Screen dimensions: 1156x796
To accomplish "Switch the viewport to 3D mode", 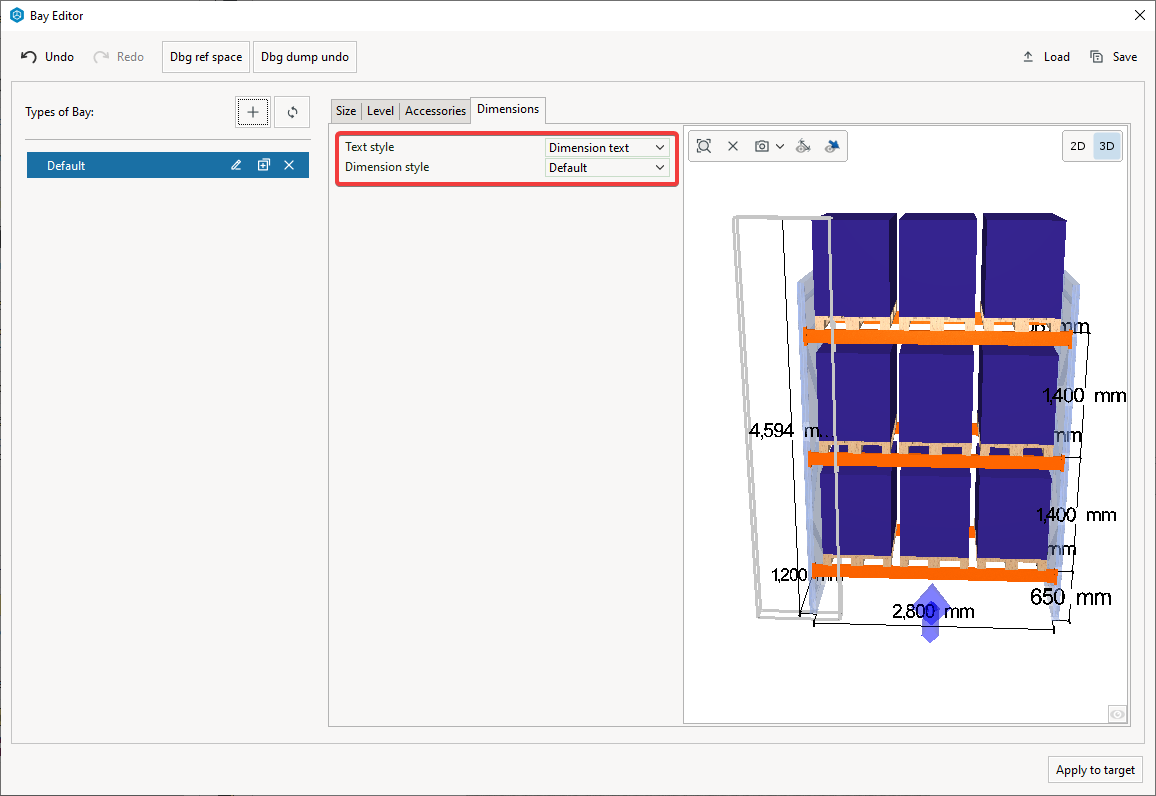I will click(1106, 146).
